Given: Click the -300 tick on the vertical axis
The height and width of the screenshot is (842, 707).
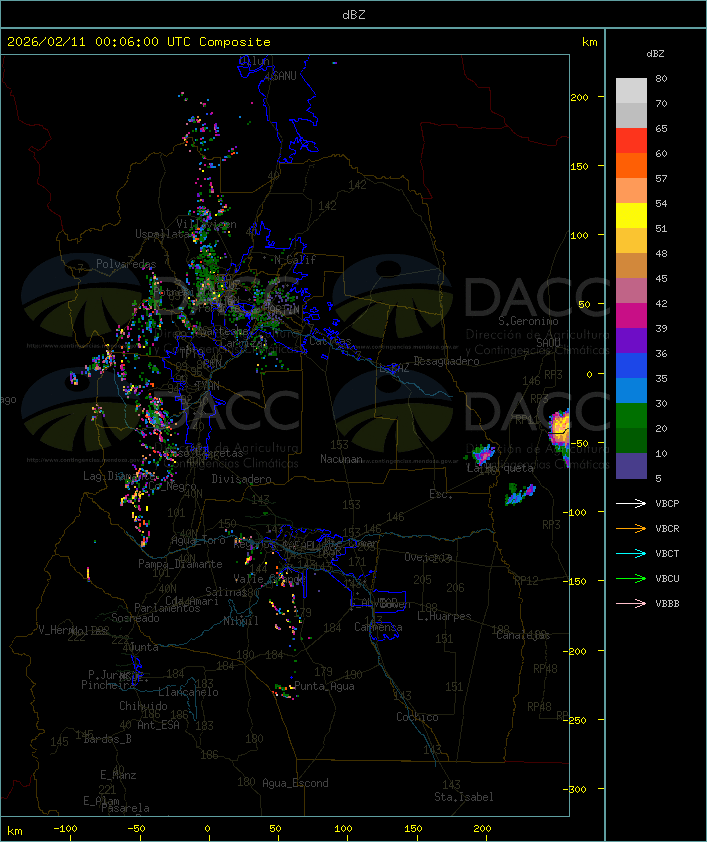Looking at the screenshot, I should pyautogui.click(x=575, y=789).
